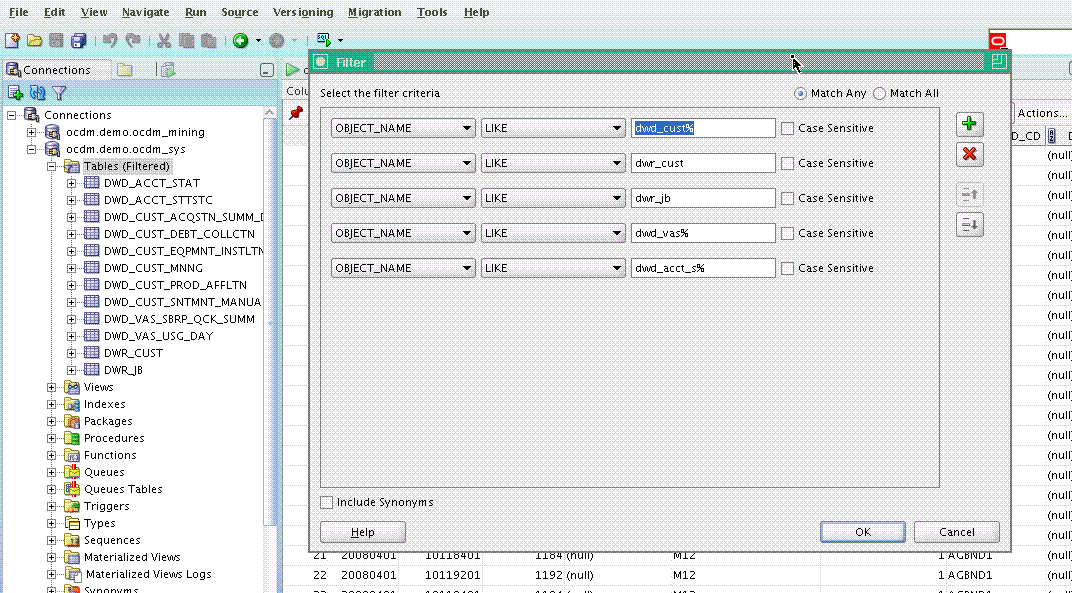The image size is (1072, 593).
Task: Refresh the Connections tree
Action: (x=38, y=93)
